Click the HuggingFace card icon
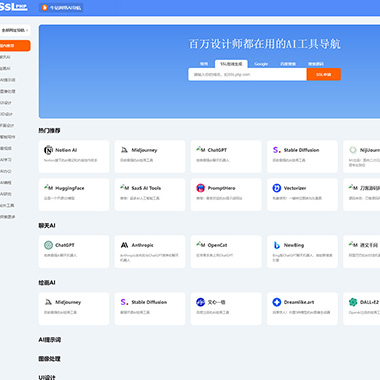 click(49, 188)
